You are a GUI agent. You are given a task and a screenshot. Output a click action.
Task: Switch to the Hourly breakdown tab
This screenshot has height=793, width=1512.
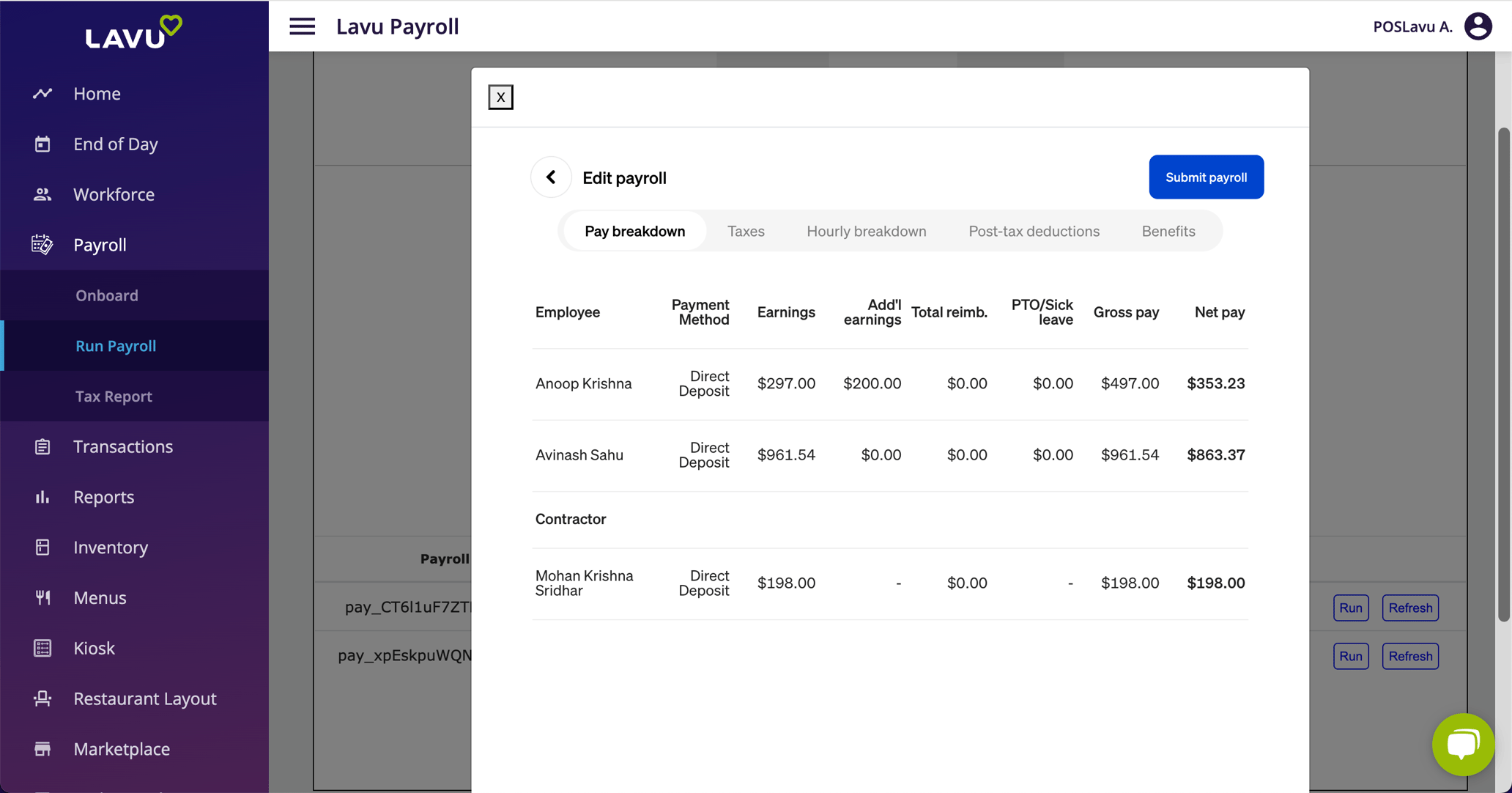[866, 231]
